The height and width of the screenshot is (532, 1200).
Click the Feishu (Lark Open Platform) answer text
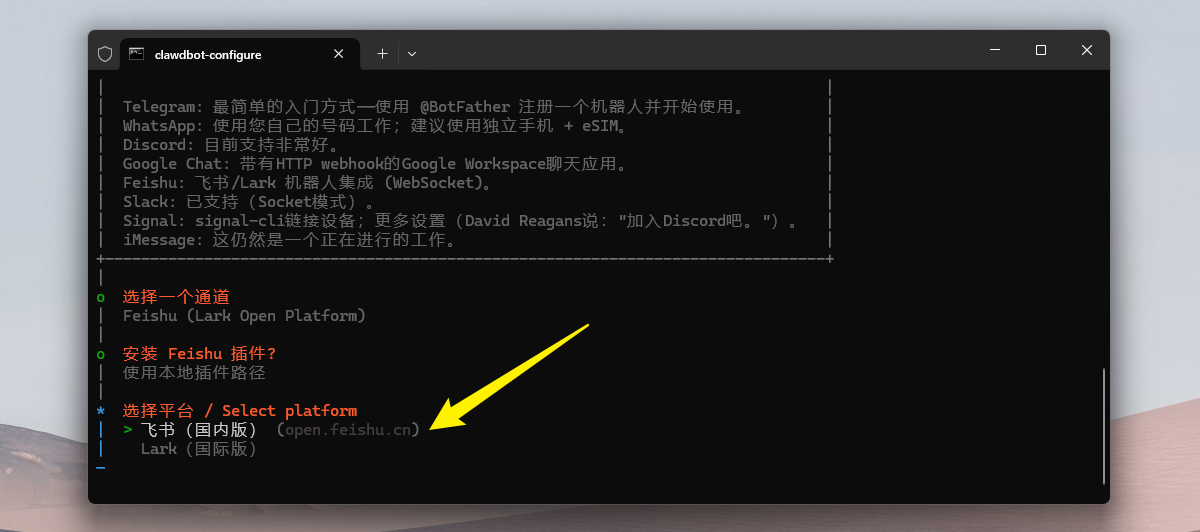(x=244, y=316)
